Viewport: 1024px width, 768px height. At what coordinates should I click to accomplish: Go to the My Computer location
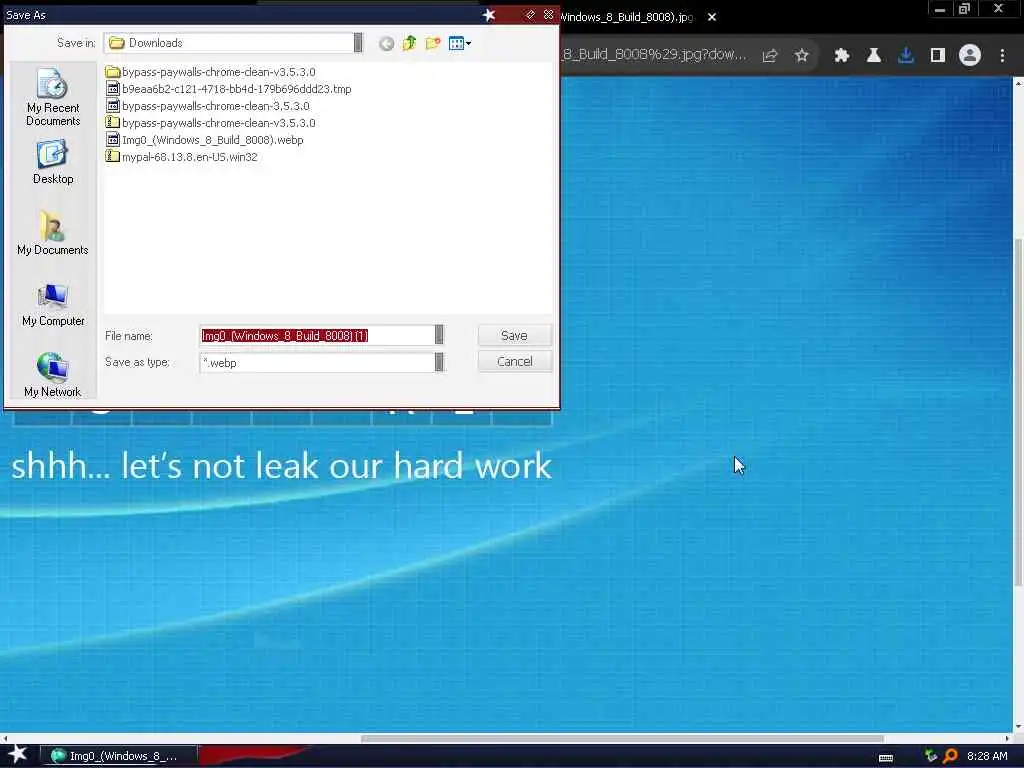pyautogui.click(x=53, y=304)
